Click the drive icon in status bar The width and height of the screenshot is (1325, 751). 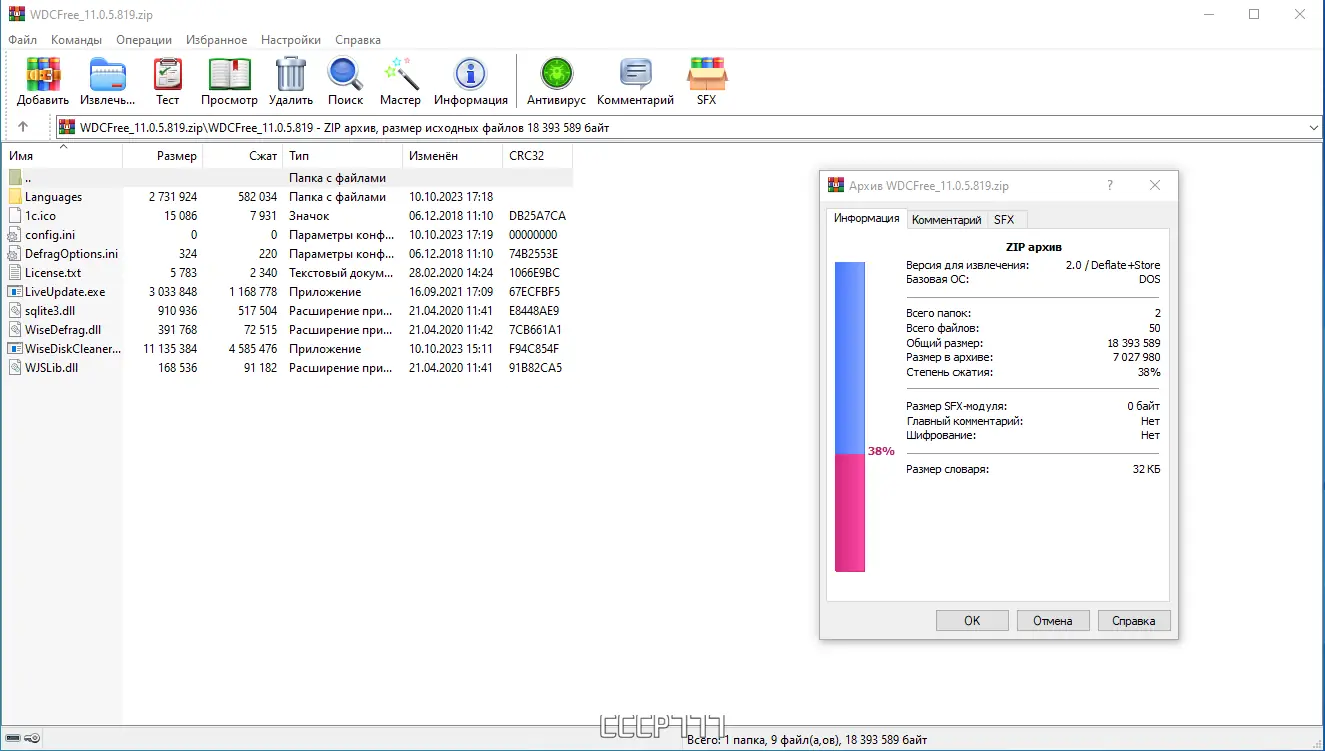[x=13, y=739]
